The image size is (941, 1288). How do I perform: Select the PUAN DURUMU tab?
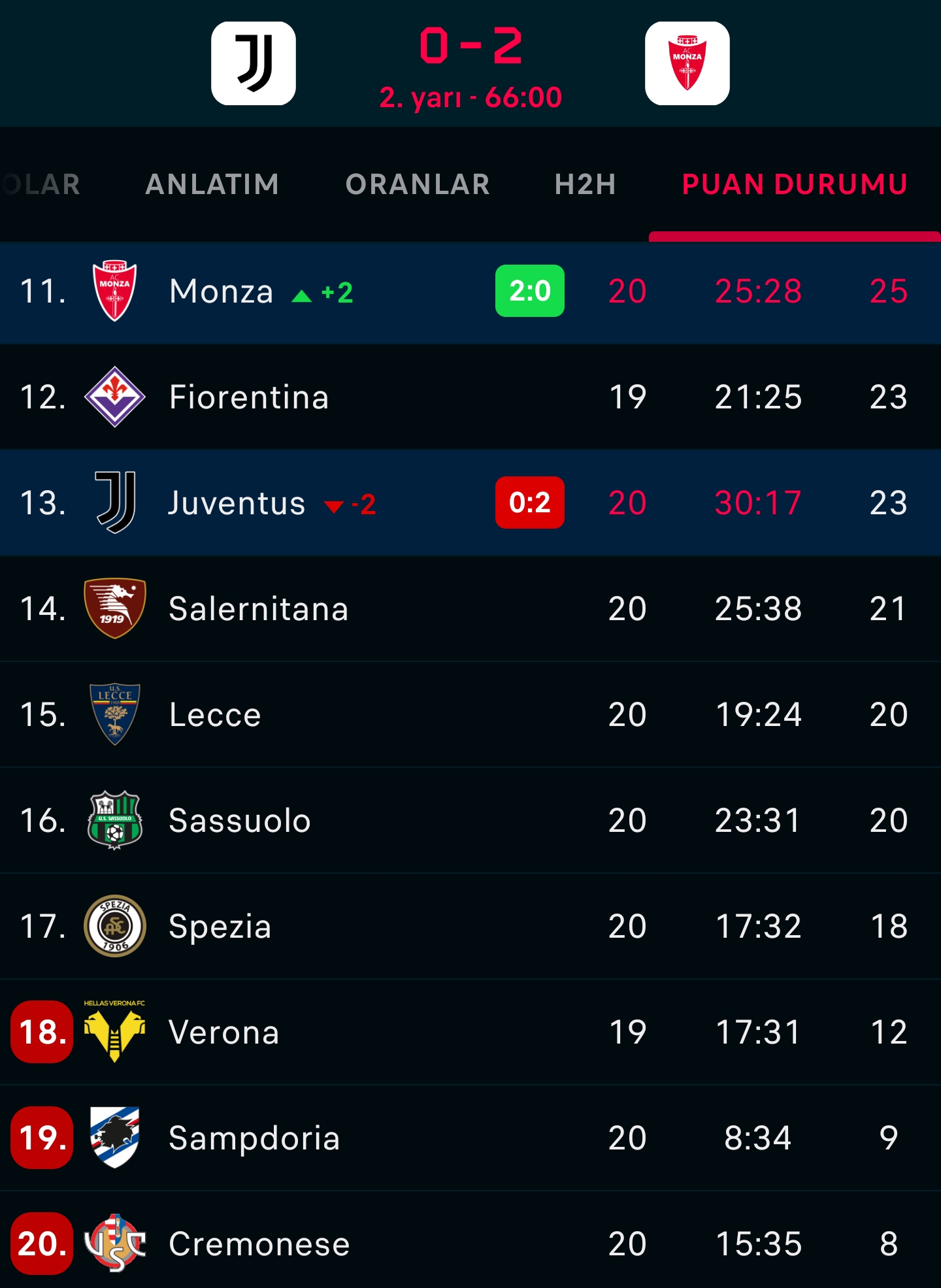(795, 184)
